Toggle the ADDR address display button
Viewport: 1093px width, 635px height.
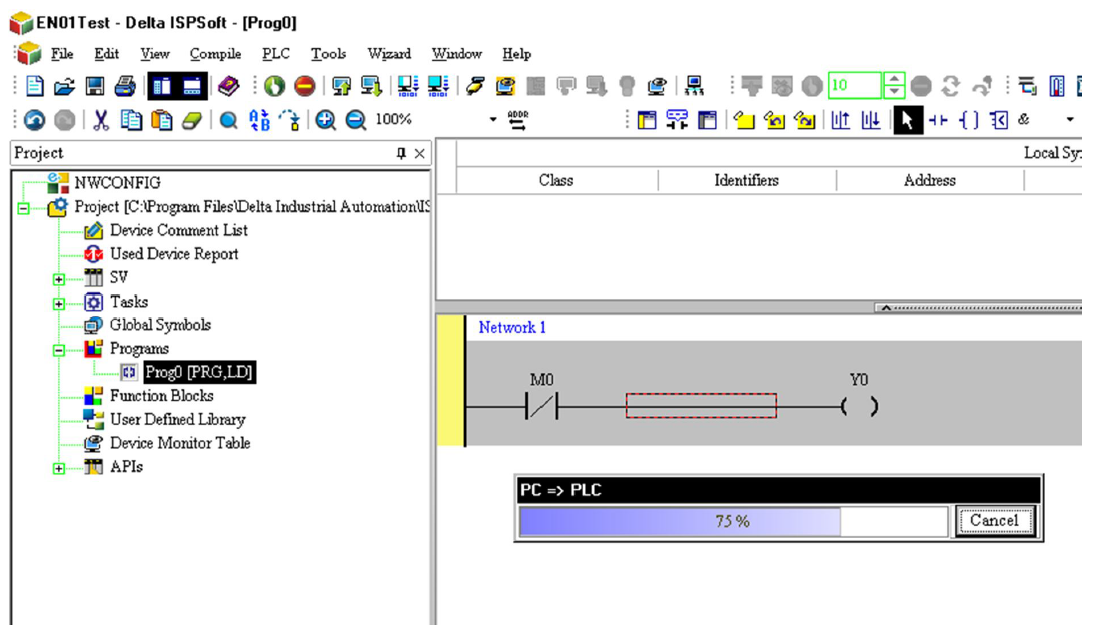pyautogui.click(x=518, y=120)
